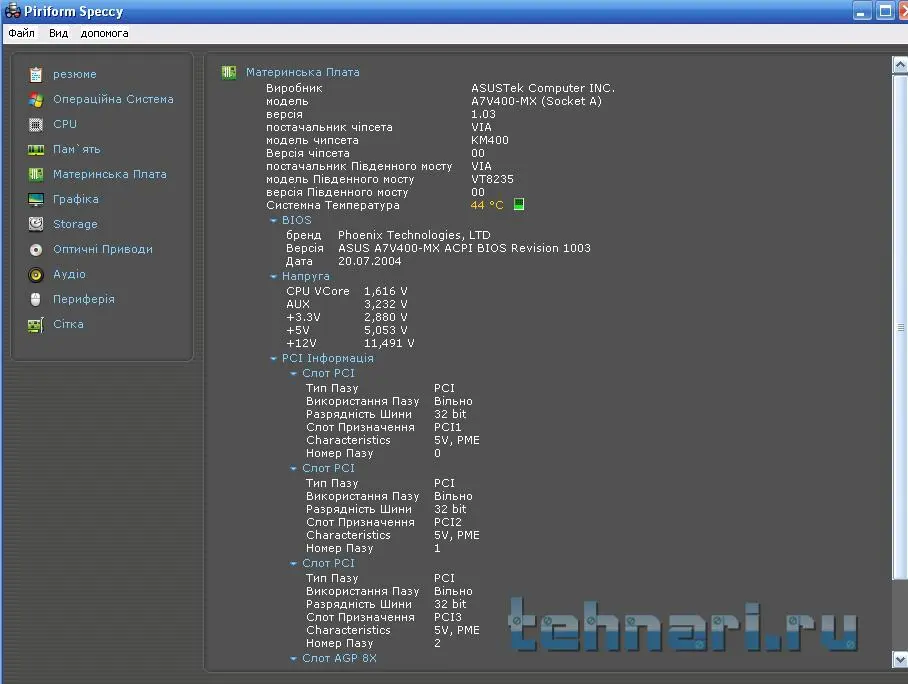
Task: Click the A7V400-MX (Socket A) model value
Action: pyautogui.click(x=536, y=101)
